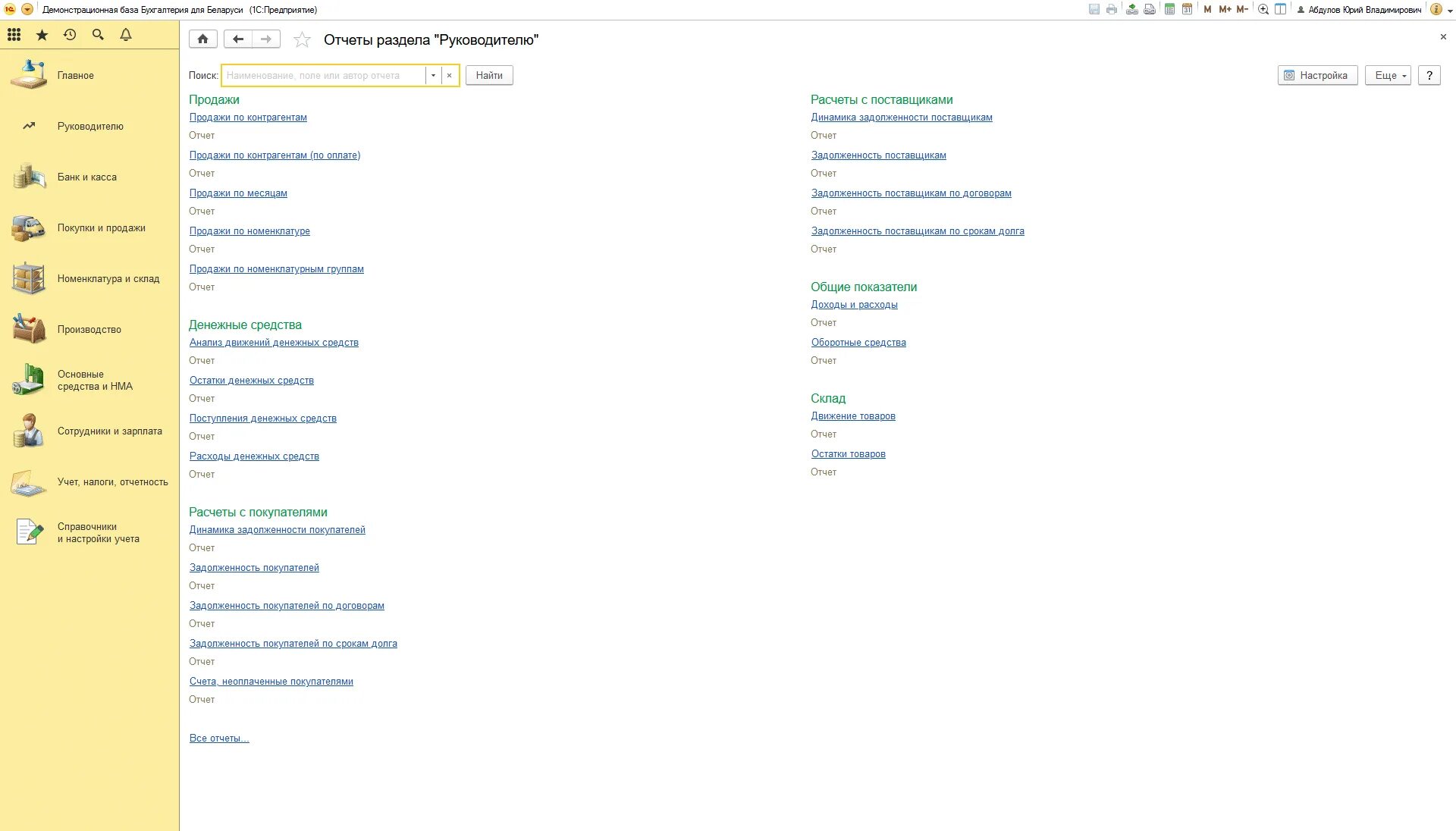Click the Найти button
This screenshot has height=831, width=1456.
pyautogui.click(x=488, y=76)
